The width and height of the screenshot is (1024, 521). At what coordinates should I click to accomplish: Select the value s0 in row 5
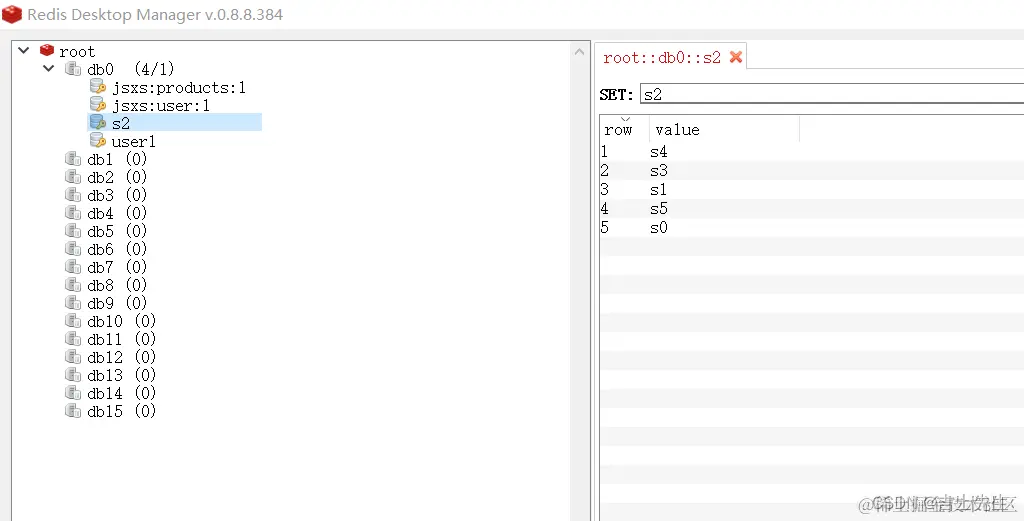tap(659, 228)
